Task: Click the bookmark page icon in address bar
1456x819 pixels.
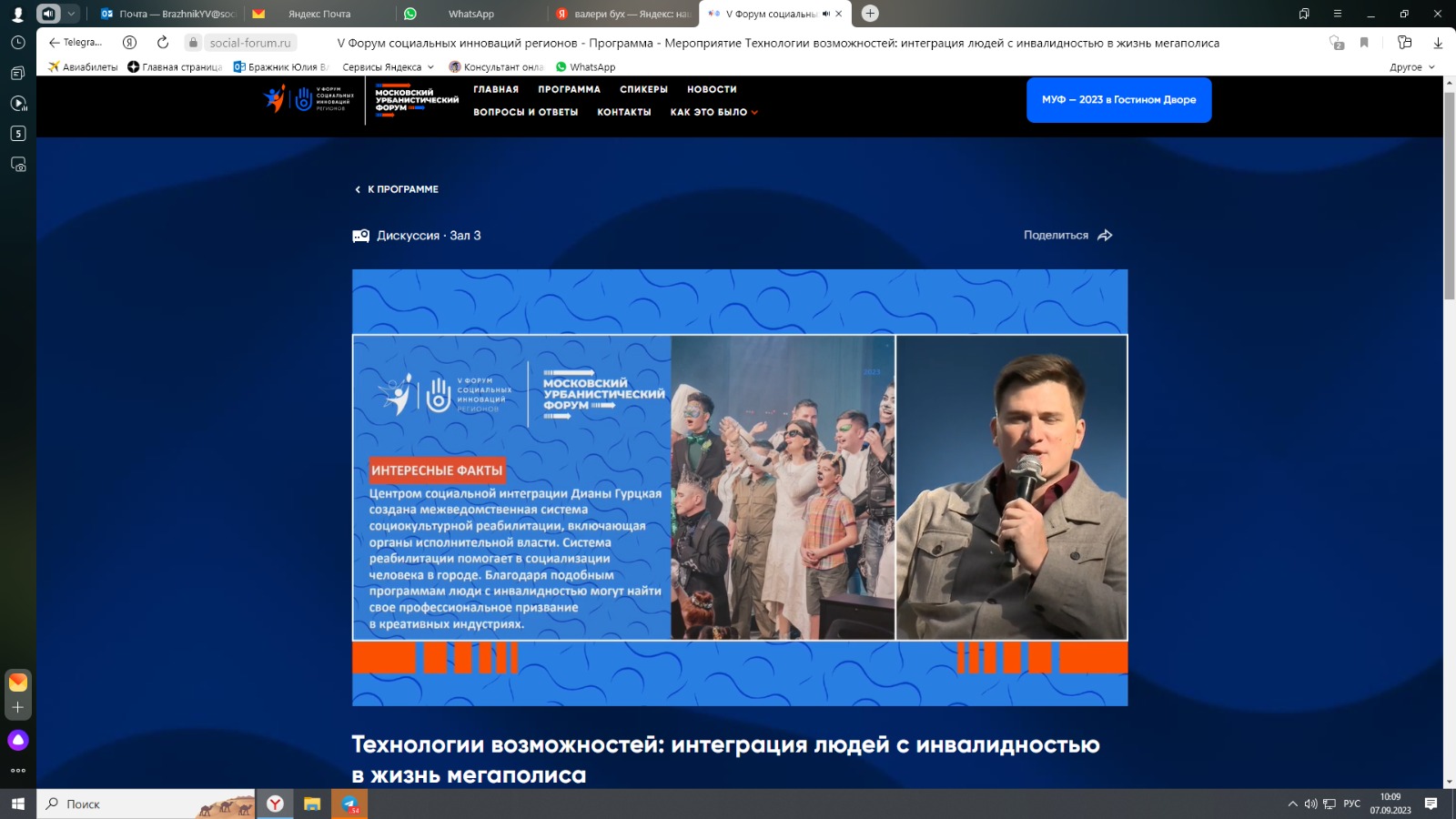Action: 1364,43
